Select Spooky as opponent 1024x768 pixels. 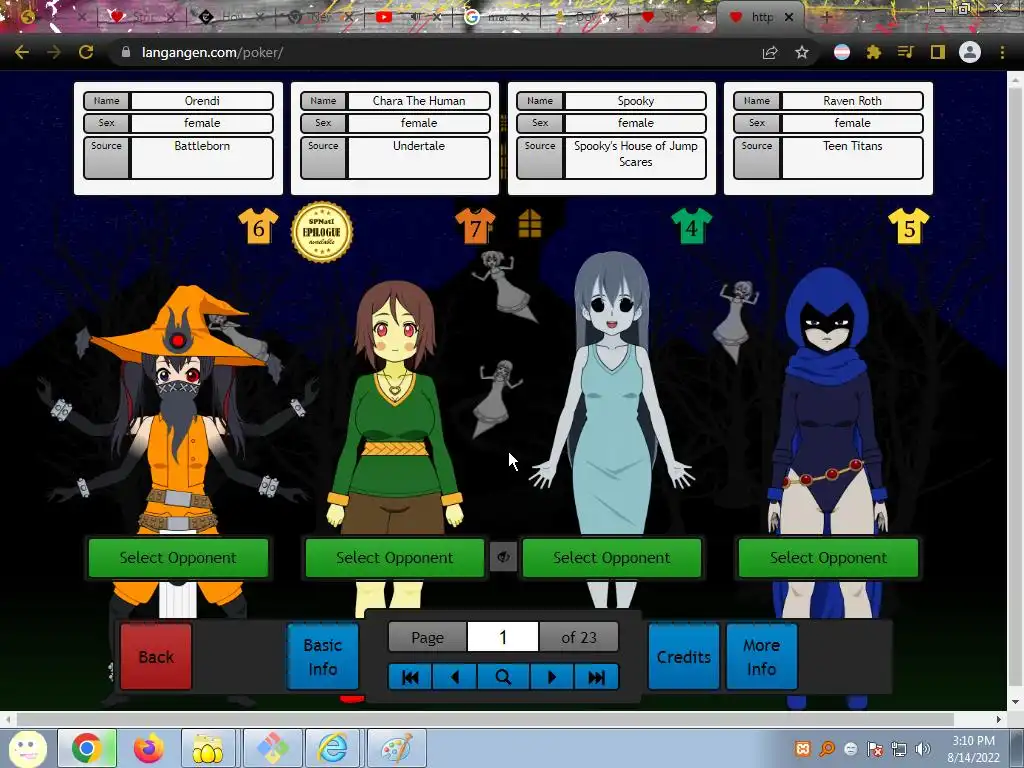coord(612,558)
